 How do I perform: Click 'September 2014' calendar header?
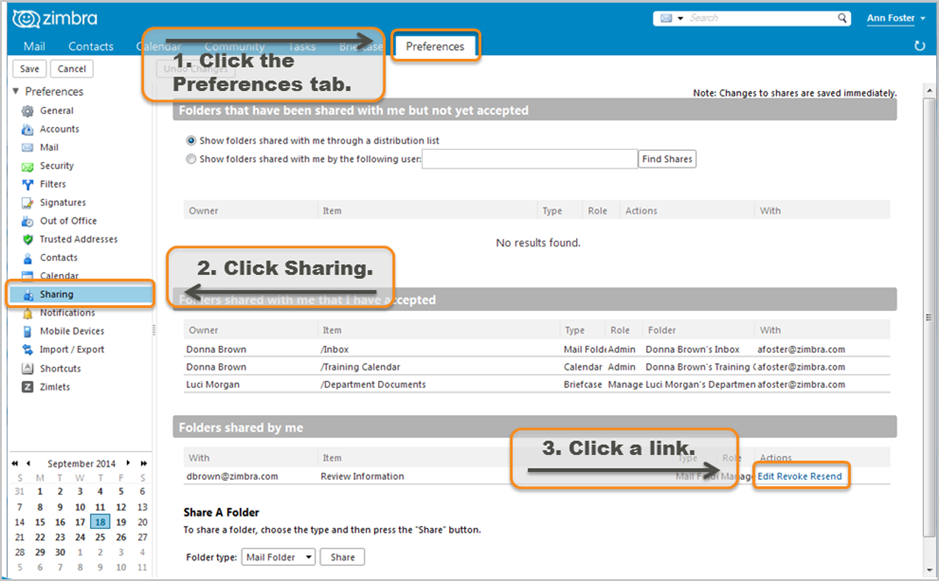(x=81, y=464)
